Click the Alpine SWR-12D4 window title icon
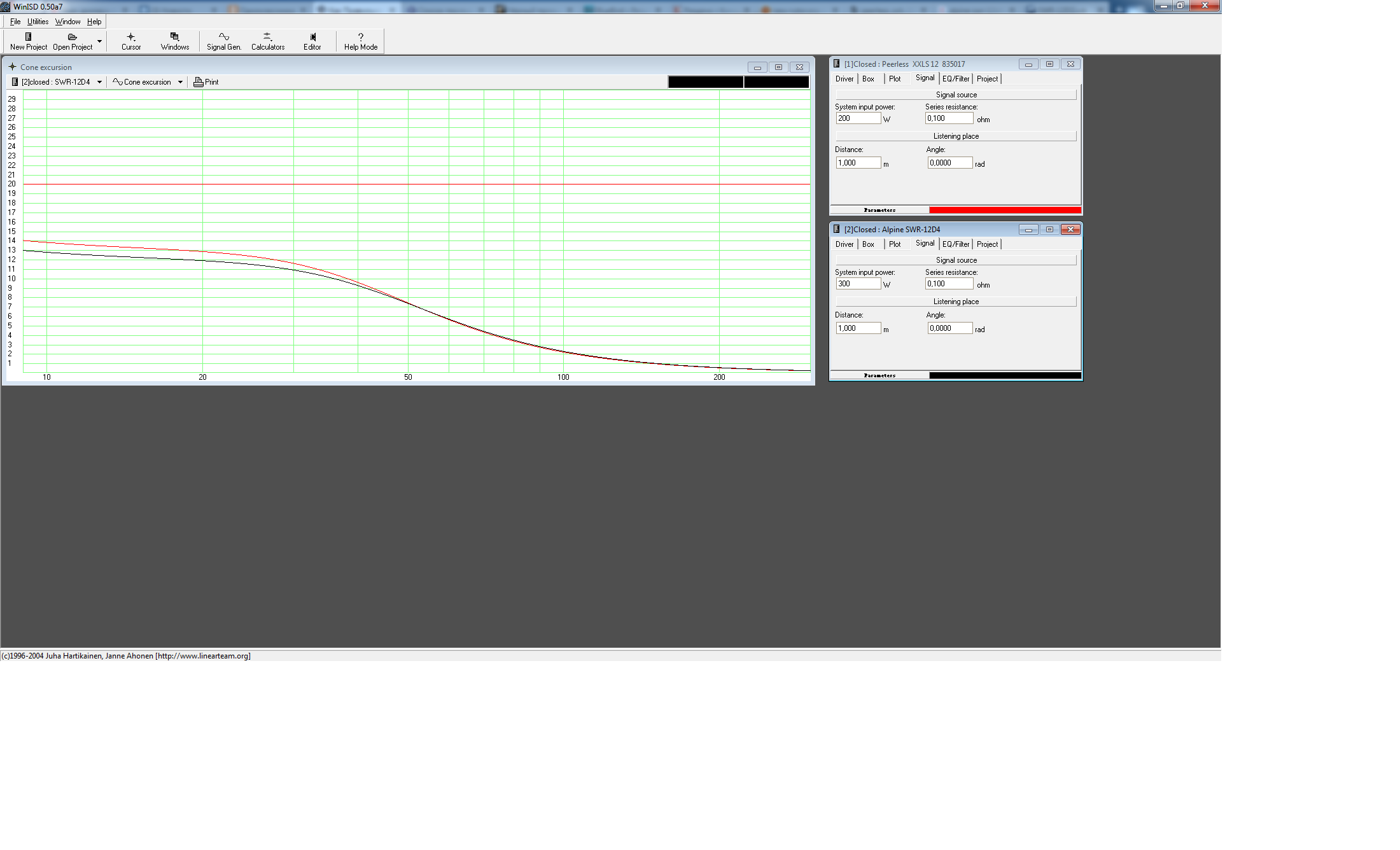 point(837,229)
